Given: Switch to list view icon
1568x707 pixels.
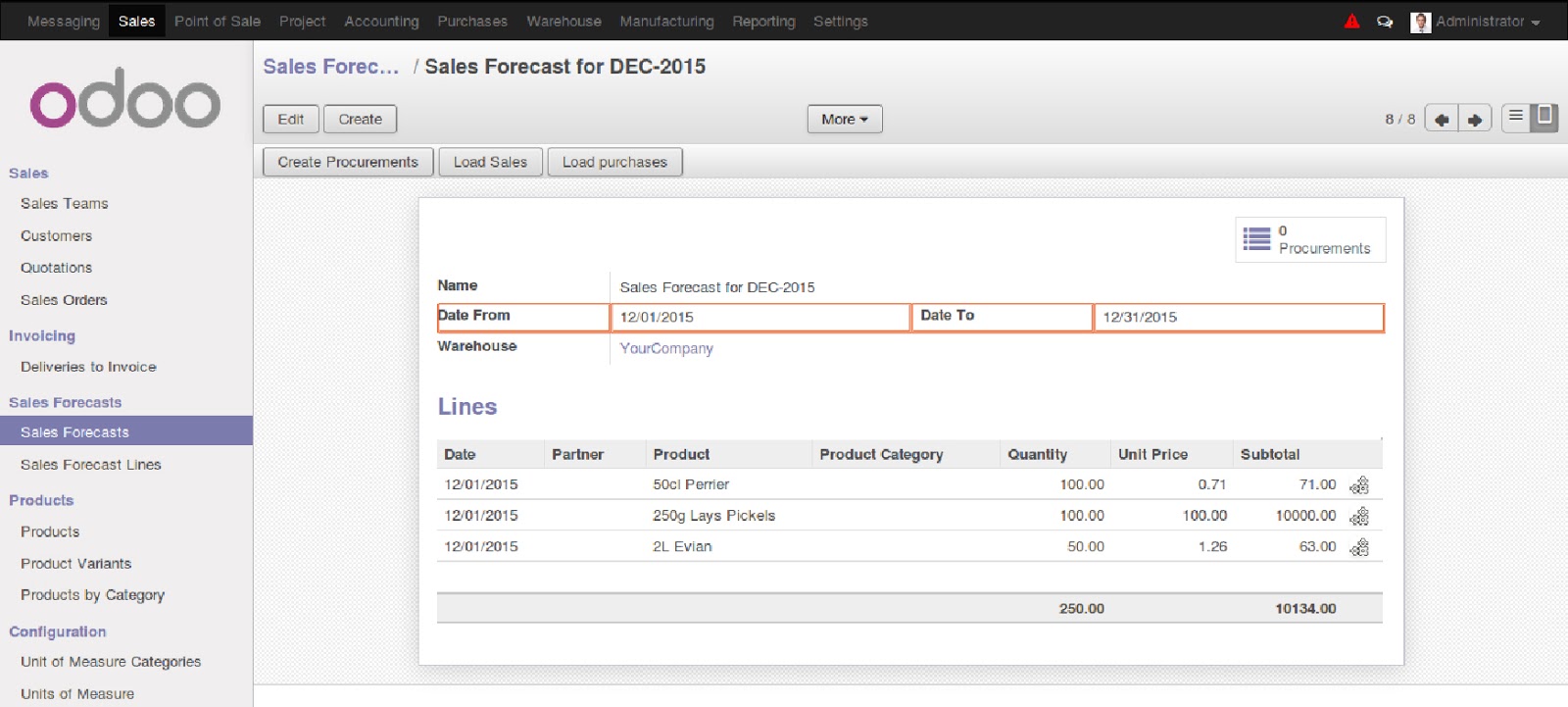Looking at the screenshot, I should tap(1516, 117).
